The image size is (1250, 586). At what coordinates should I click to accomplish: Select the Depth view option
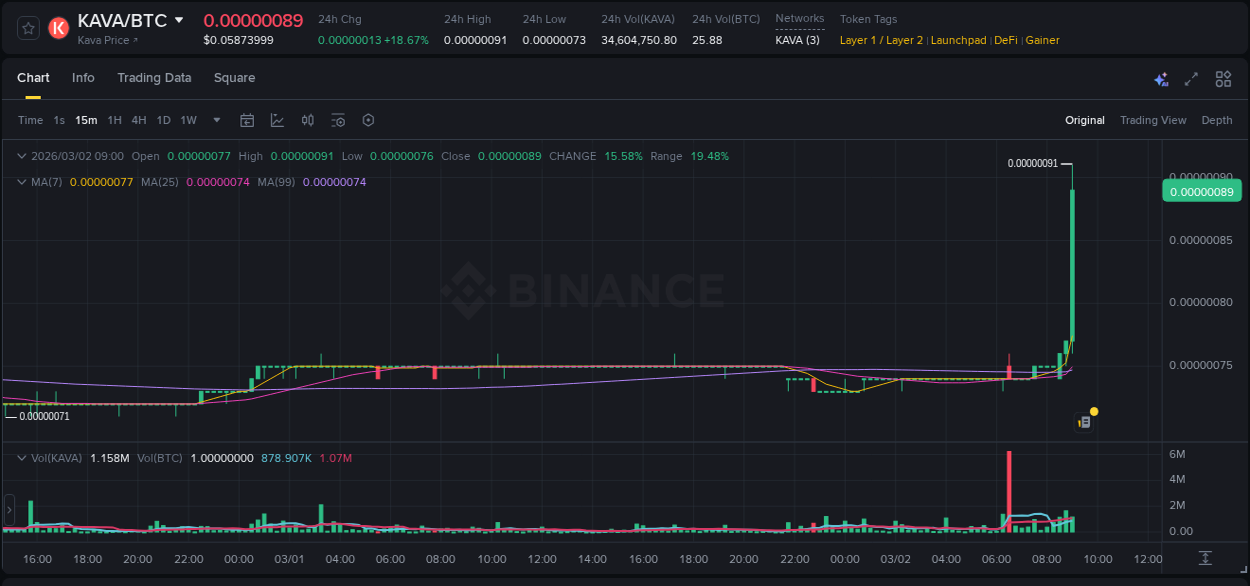point(1216,119)
